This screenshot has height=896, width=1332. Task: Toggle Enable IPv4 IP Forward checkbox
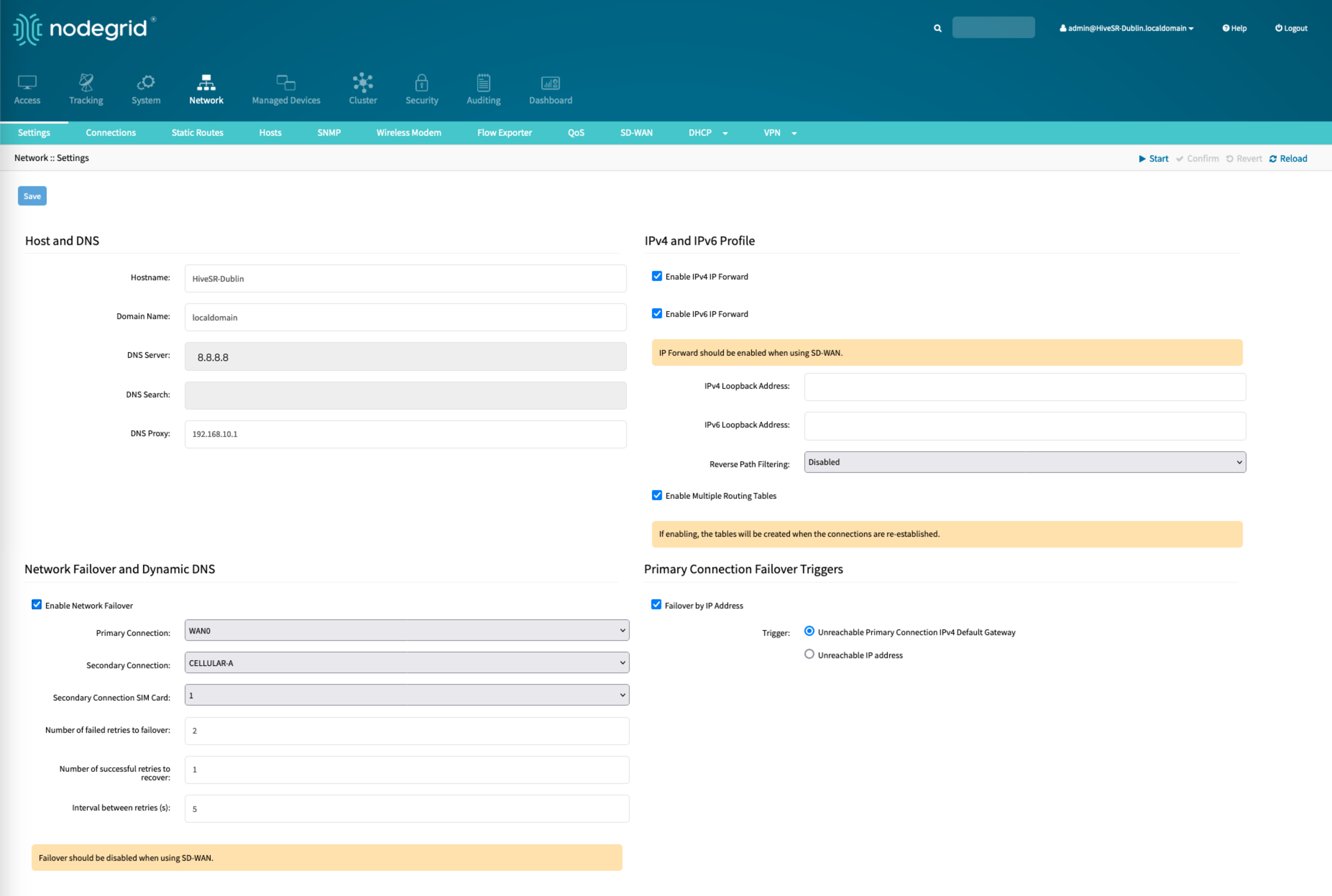click(x=657, y=276)
